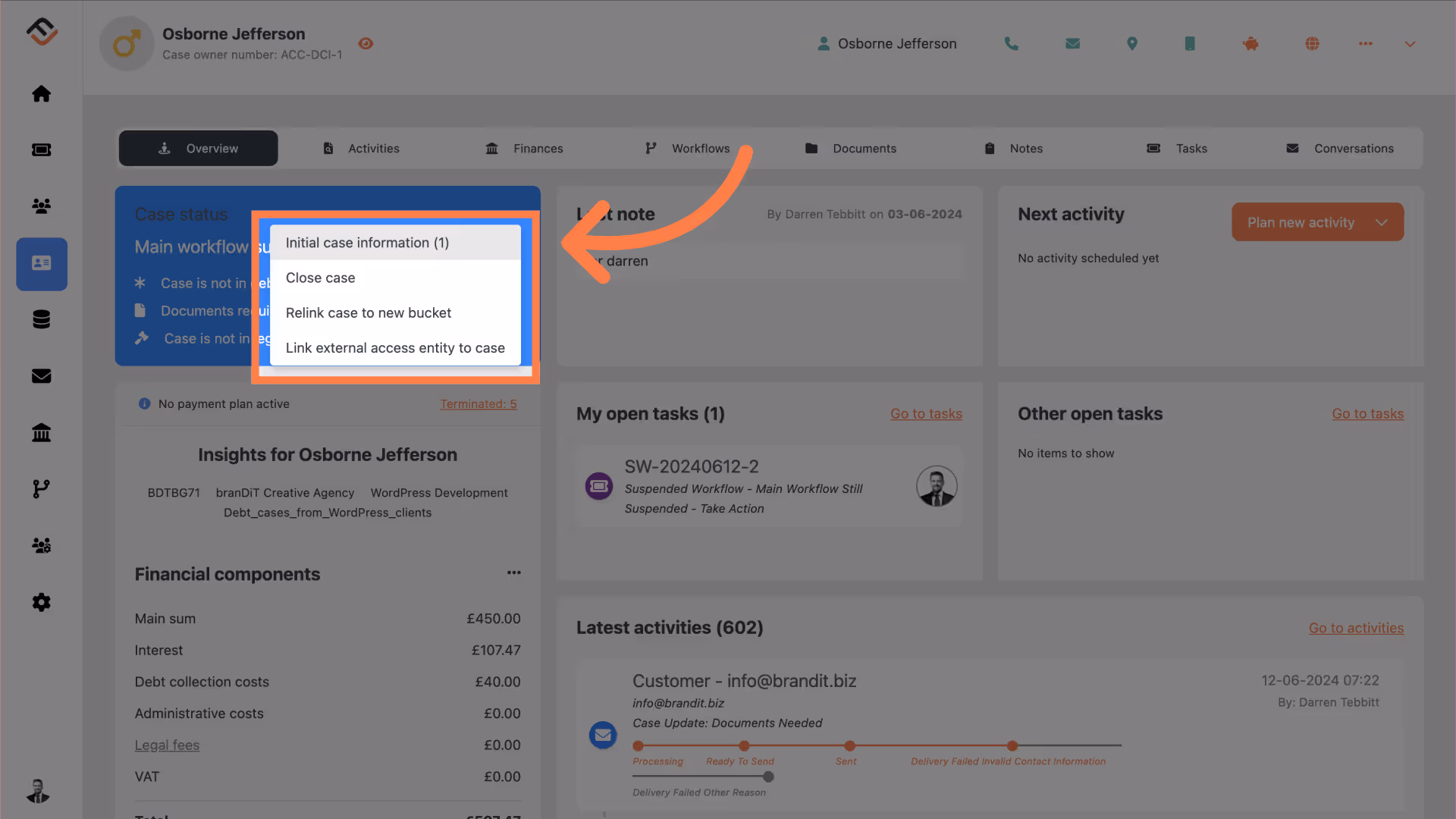The image size is (1456, 819).
Task: Click the Delivery Failed Other Reason progress marker
Action: (x=768, y=777)
